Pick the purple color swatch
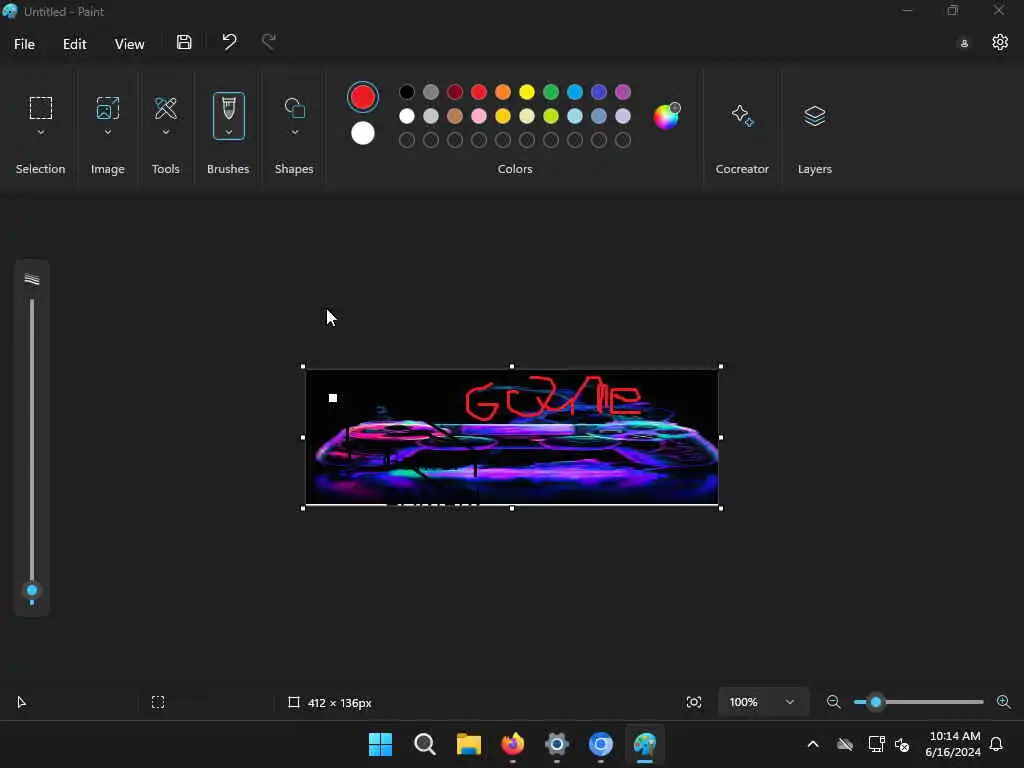 (623, 92)
